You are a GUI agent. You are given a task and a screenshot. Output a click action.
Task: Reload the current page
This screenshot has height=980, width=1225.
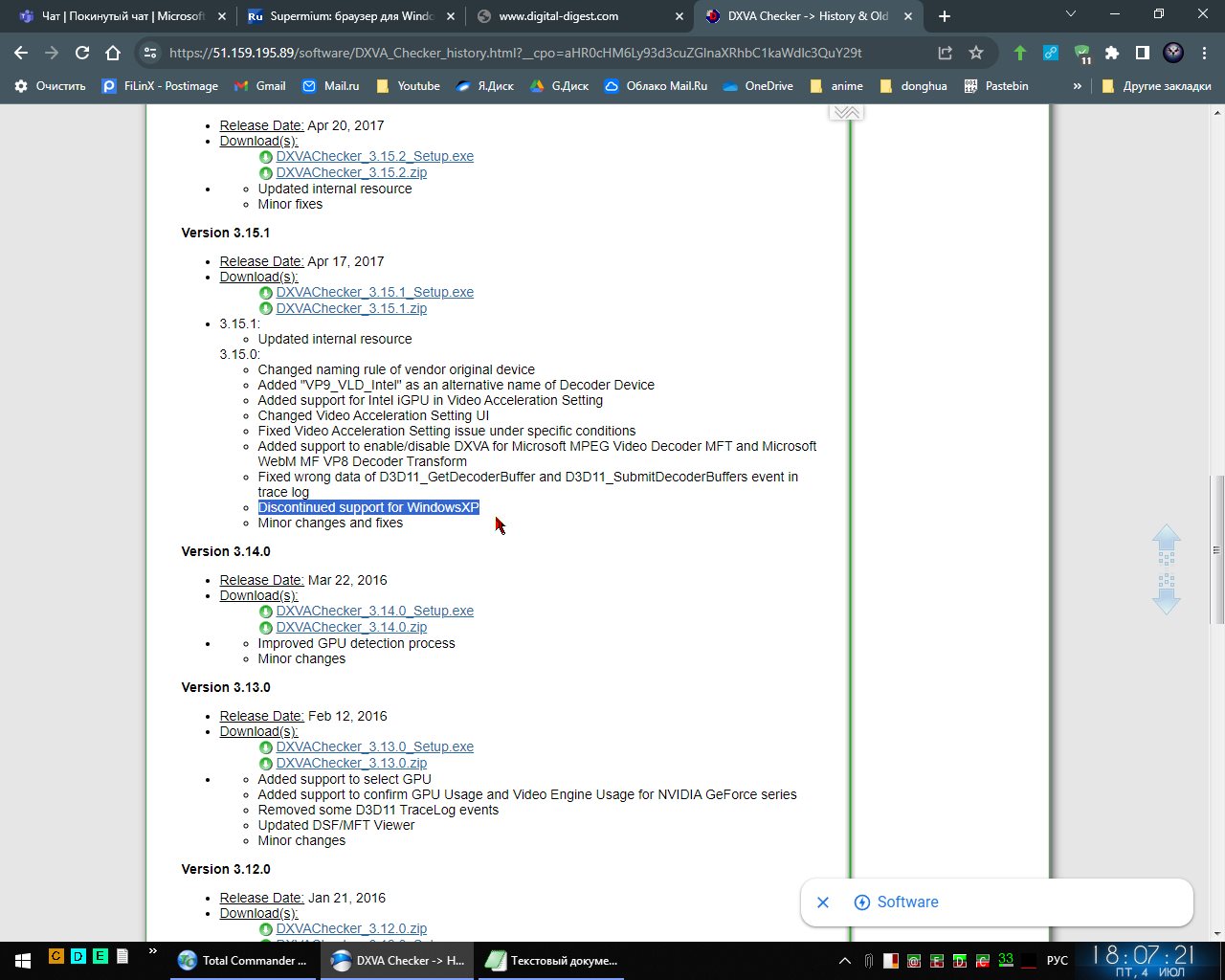(x=82, y=53)
